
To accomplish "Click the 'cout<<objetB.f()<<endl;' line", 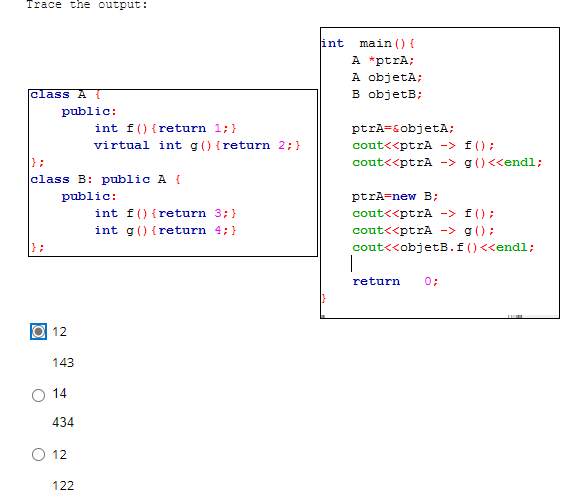I will pos(443,247).
